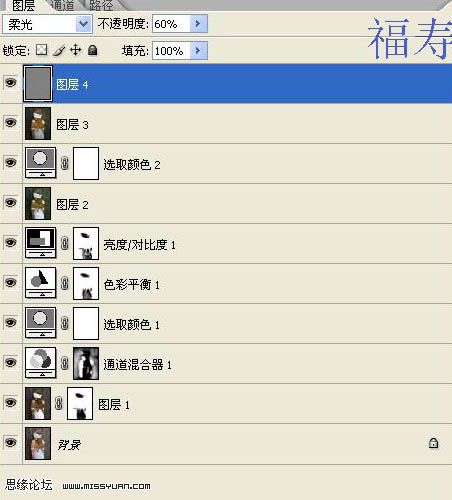Select the 通道混合器 1 layer mask thumbnail
This screenshot has height=500, width=452.
[86, 363]
